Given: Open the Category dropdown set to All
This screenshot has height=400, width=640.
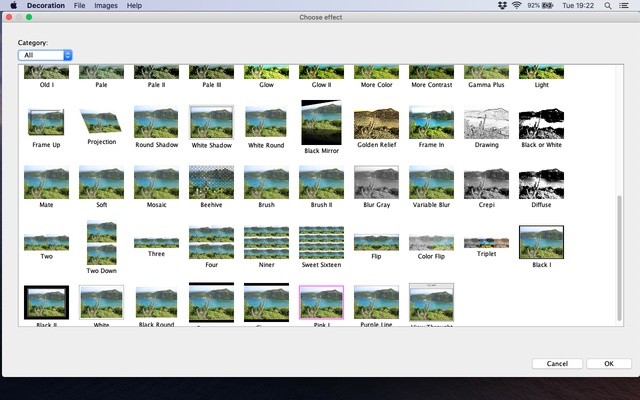Looking at the screenshot, I should (x=45, y=55).
